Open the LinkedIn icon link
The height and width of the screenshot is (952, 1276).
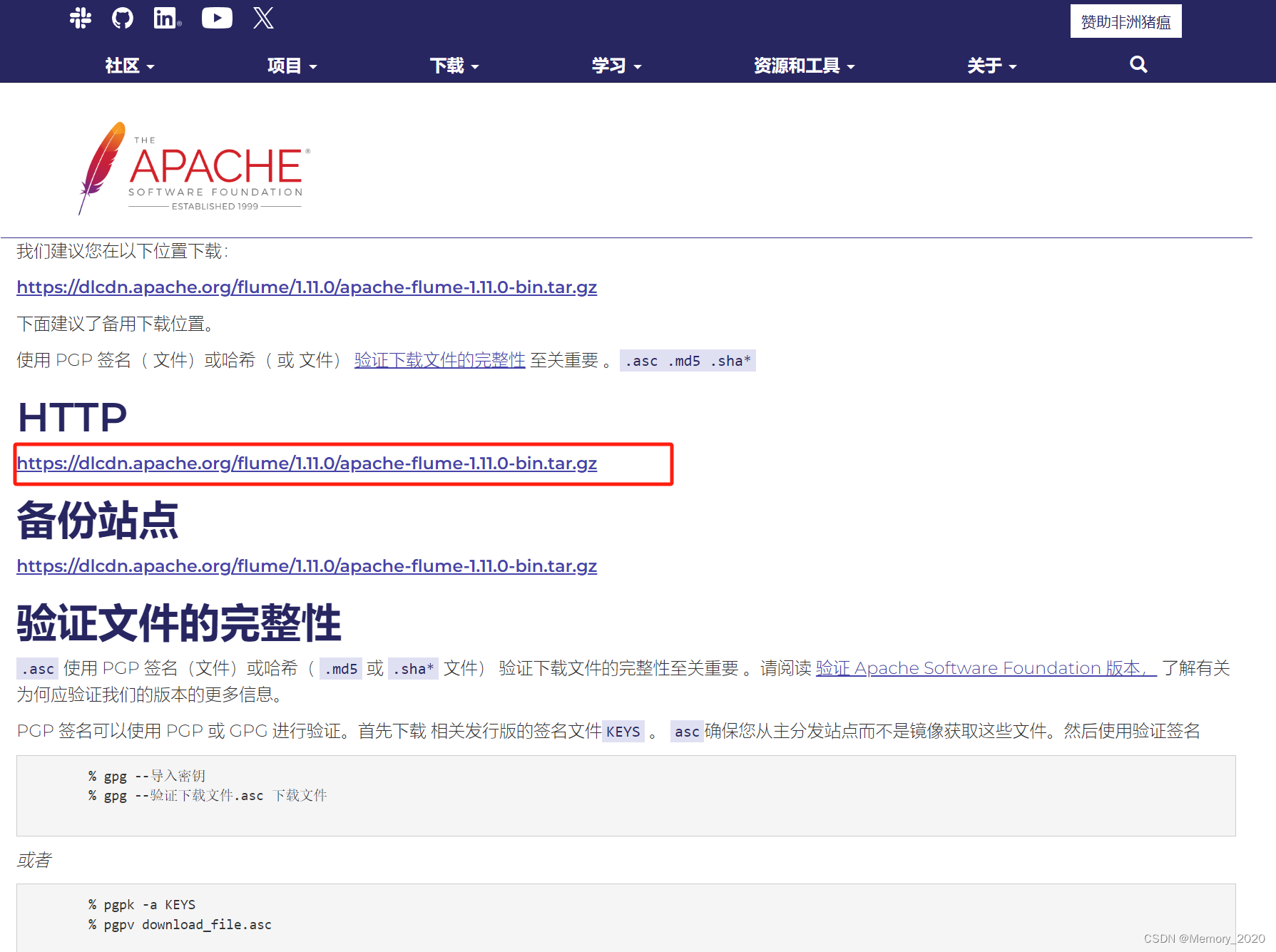168,18
